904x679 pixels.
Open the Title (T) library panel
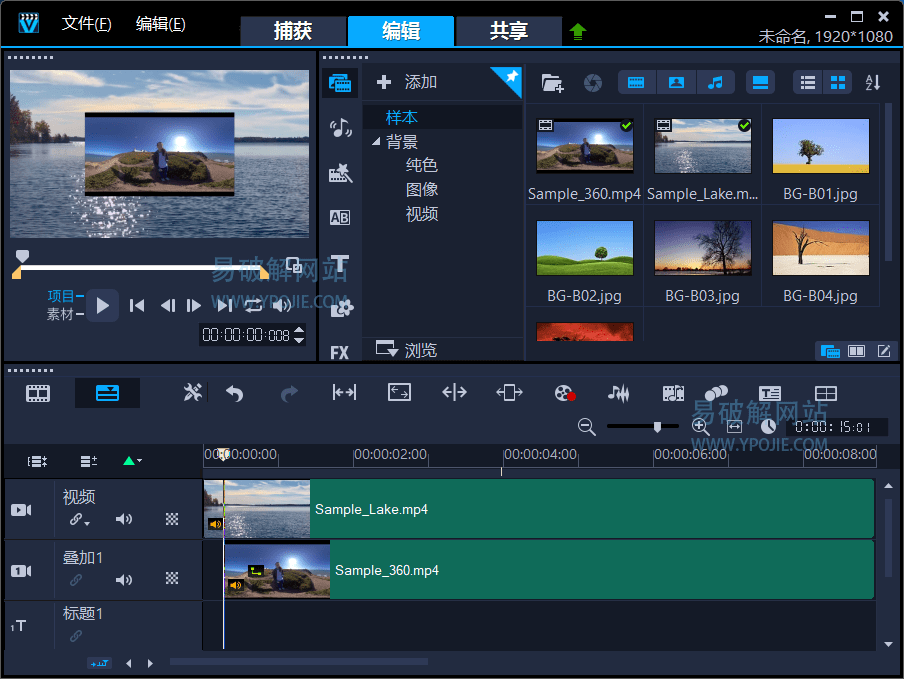(x=340, y=264)
